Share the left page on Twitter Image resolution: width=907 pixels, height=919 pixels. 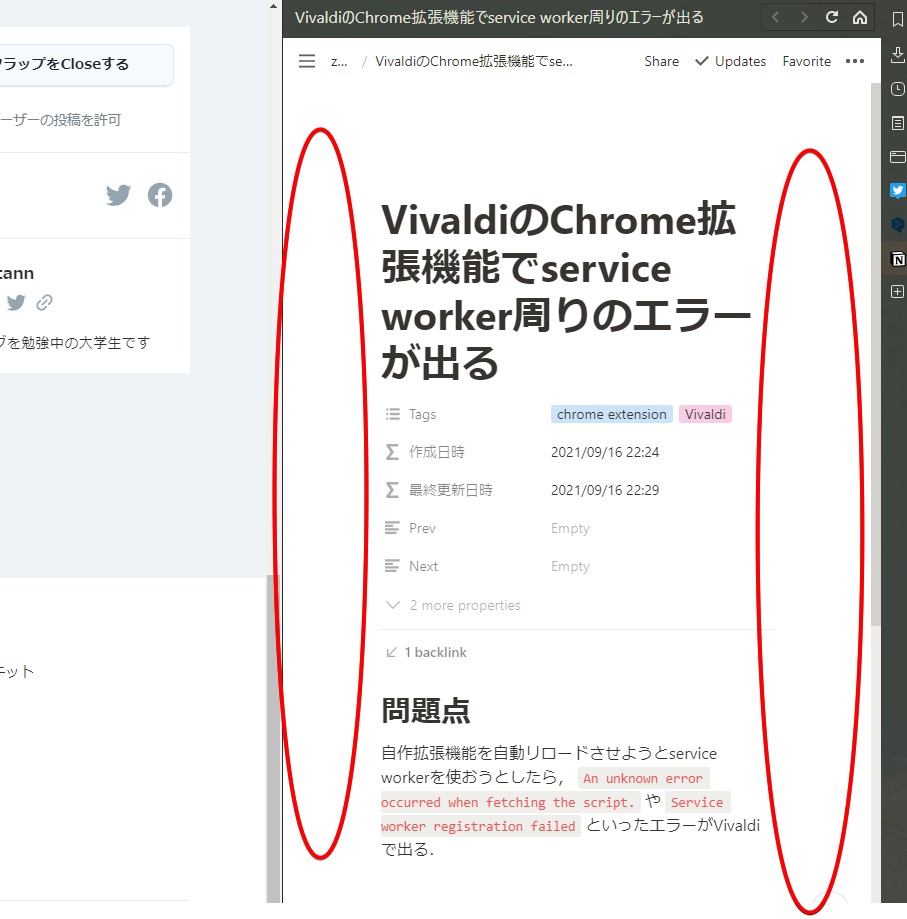pyautogui.click(x=118, y=195)
